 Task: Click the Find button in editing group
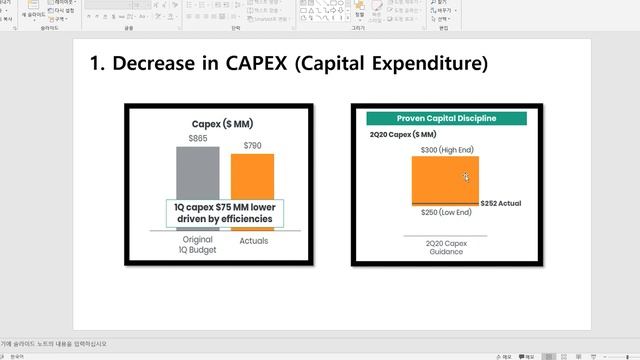tap(439, 2)
